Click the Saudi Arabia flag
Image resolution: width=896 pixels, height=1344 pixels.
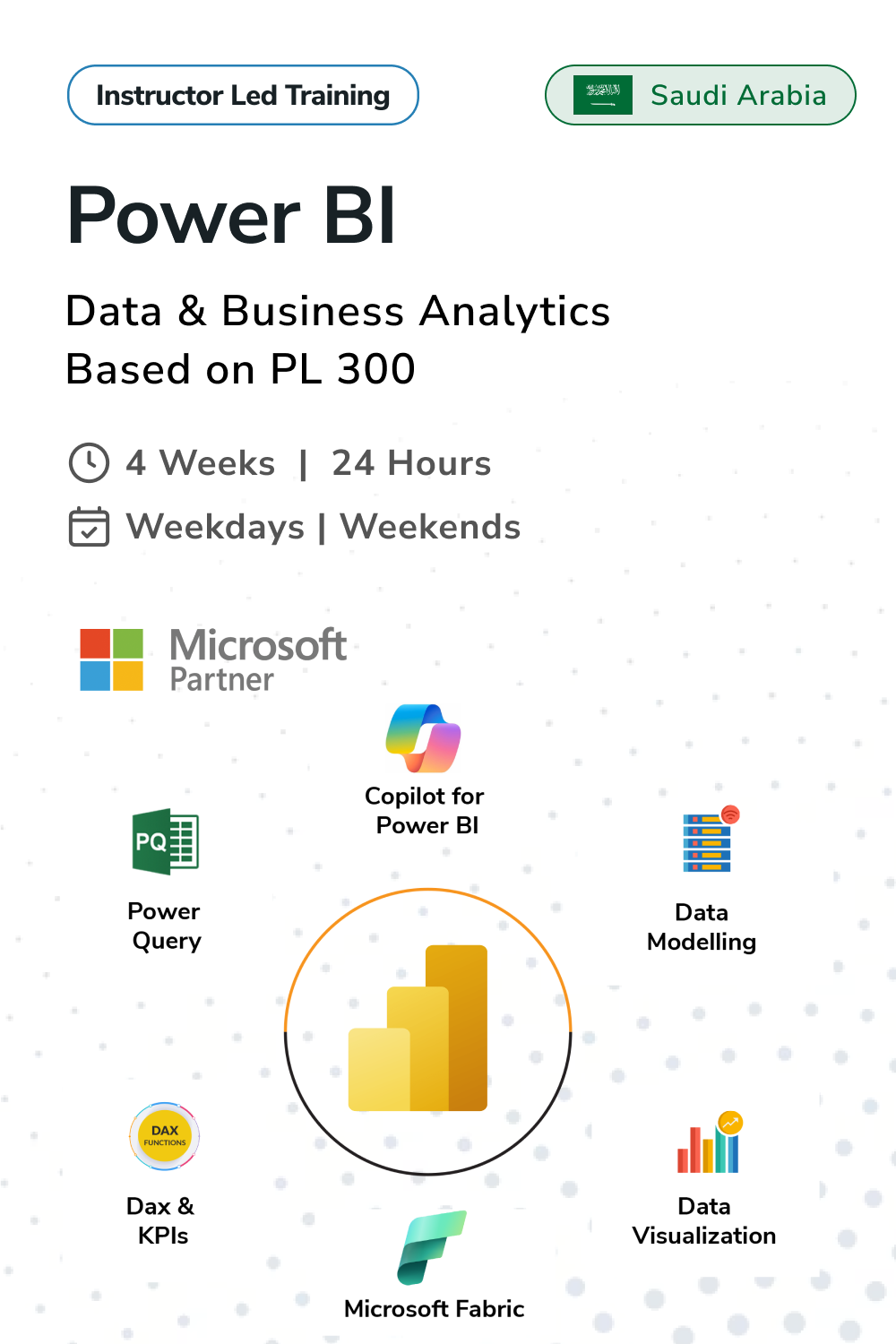click(x=603, y=95)
